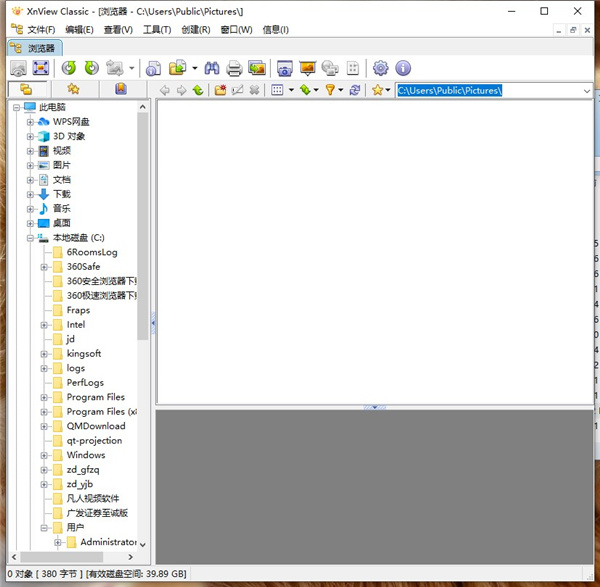Viewport: 600px width, 587px height.
Task: Click the preview pane collapse handle
Action: click(x=375, y=407)
